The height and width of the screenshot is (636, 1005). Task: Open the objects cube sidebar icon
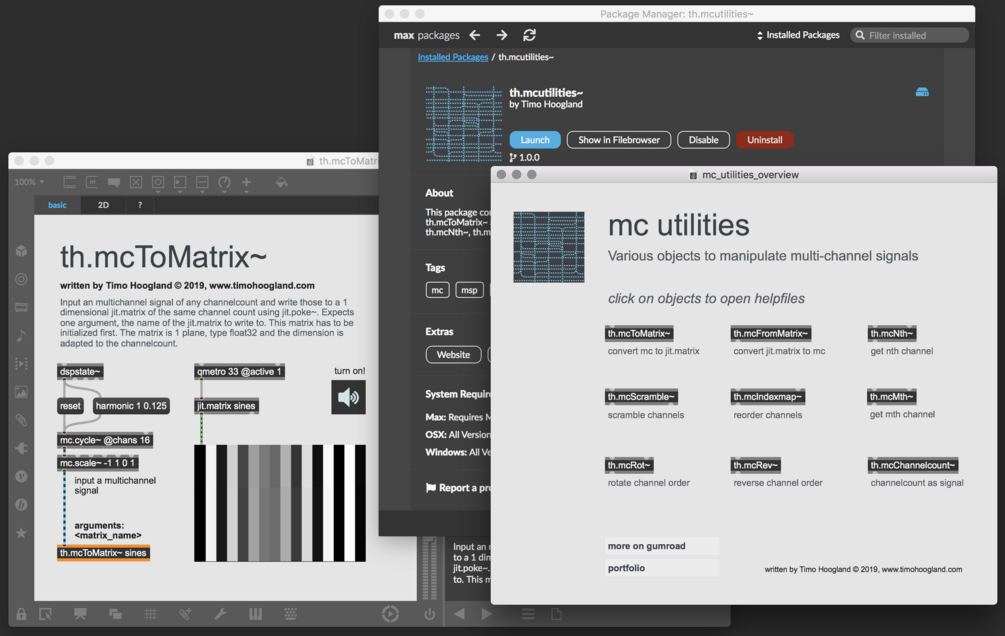(x=21, y=251)
